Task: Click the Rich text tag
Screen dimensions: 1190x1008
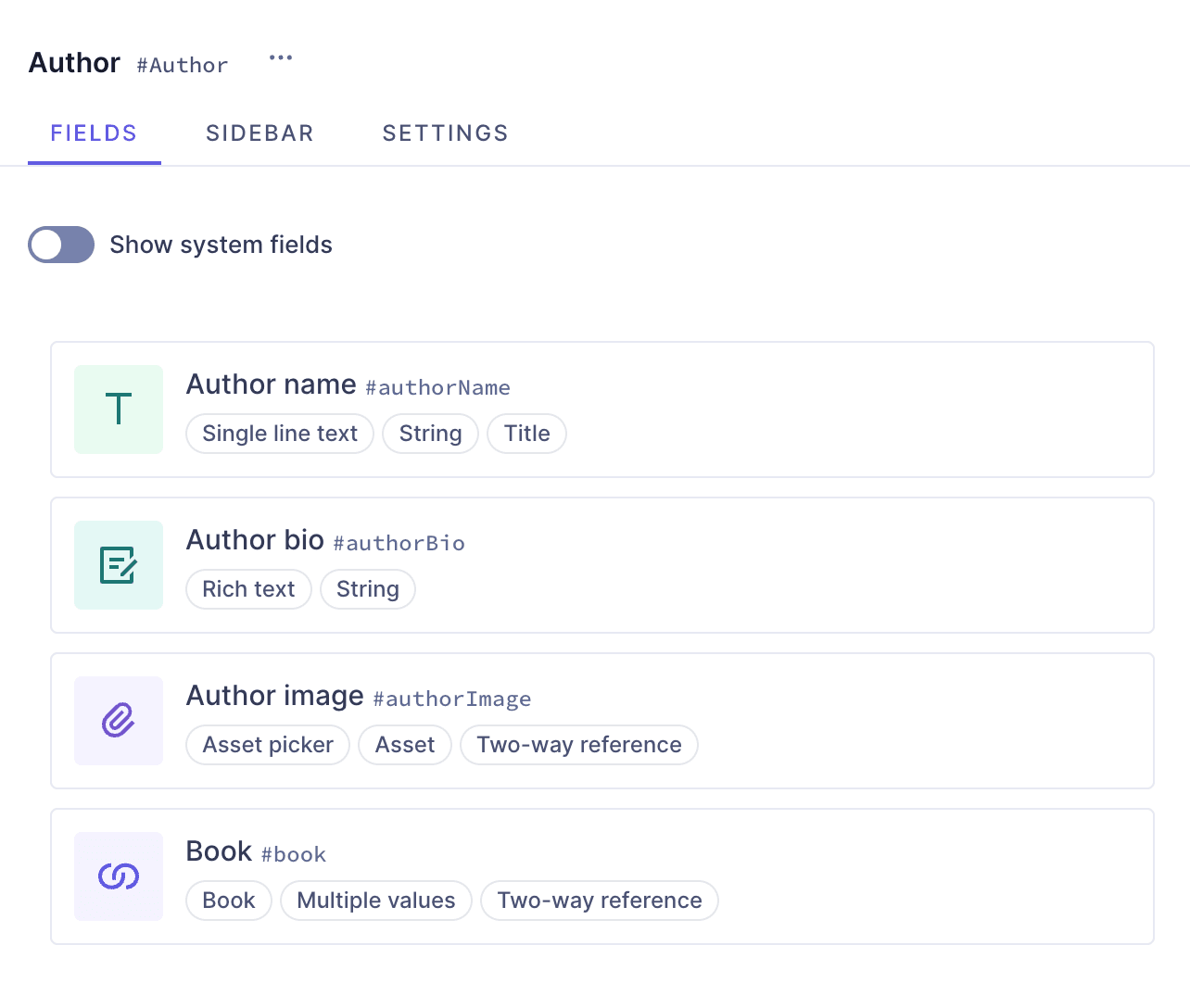Action: (248, 589)
